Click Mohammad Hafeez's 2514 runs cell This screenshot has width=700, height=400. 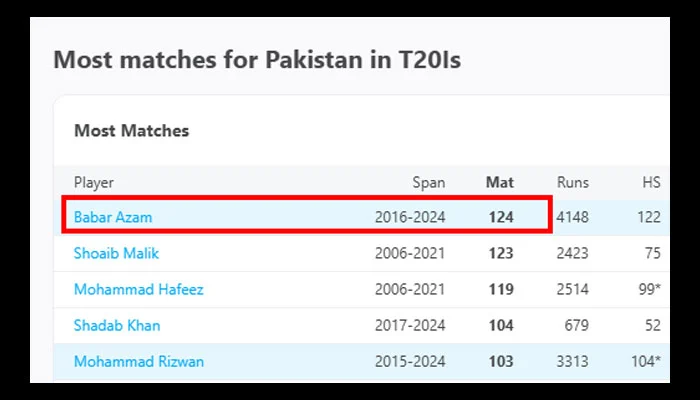click(573, 289)
